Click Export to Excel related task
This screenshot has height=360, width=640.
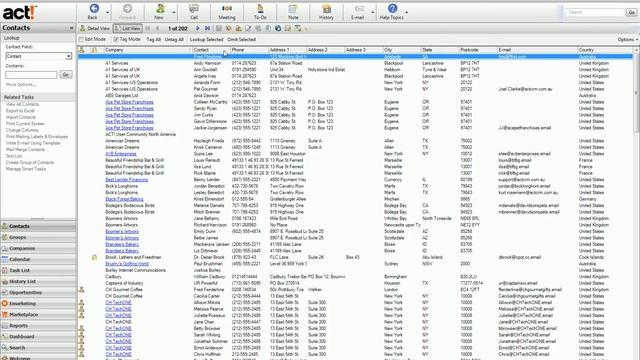pyautogui.click(x=20, y=111)
